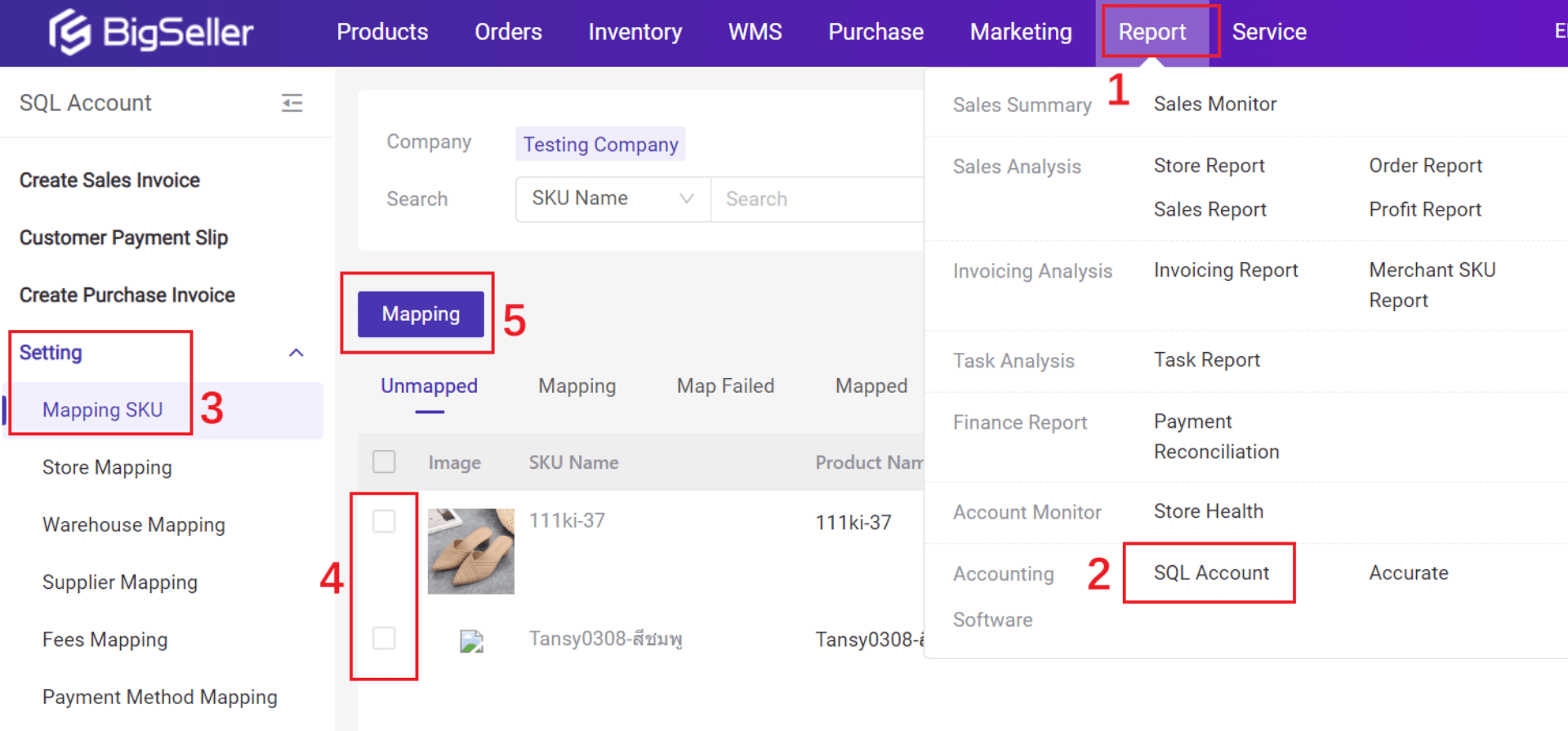Click broken image icon for Tansy0308 row

(471, 641)
